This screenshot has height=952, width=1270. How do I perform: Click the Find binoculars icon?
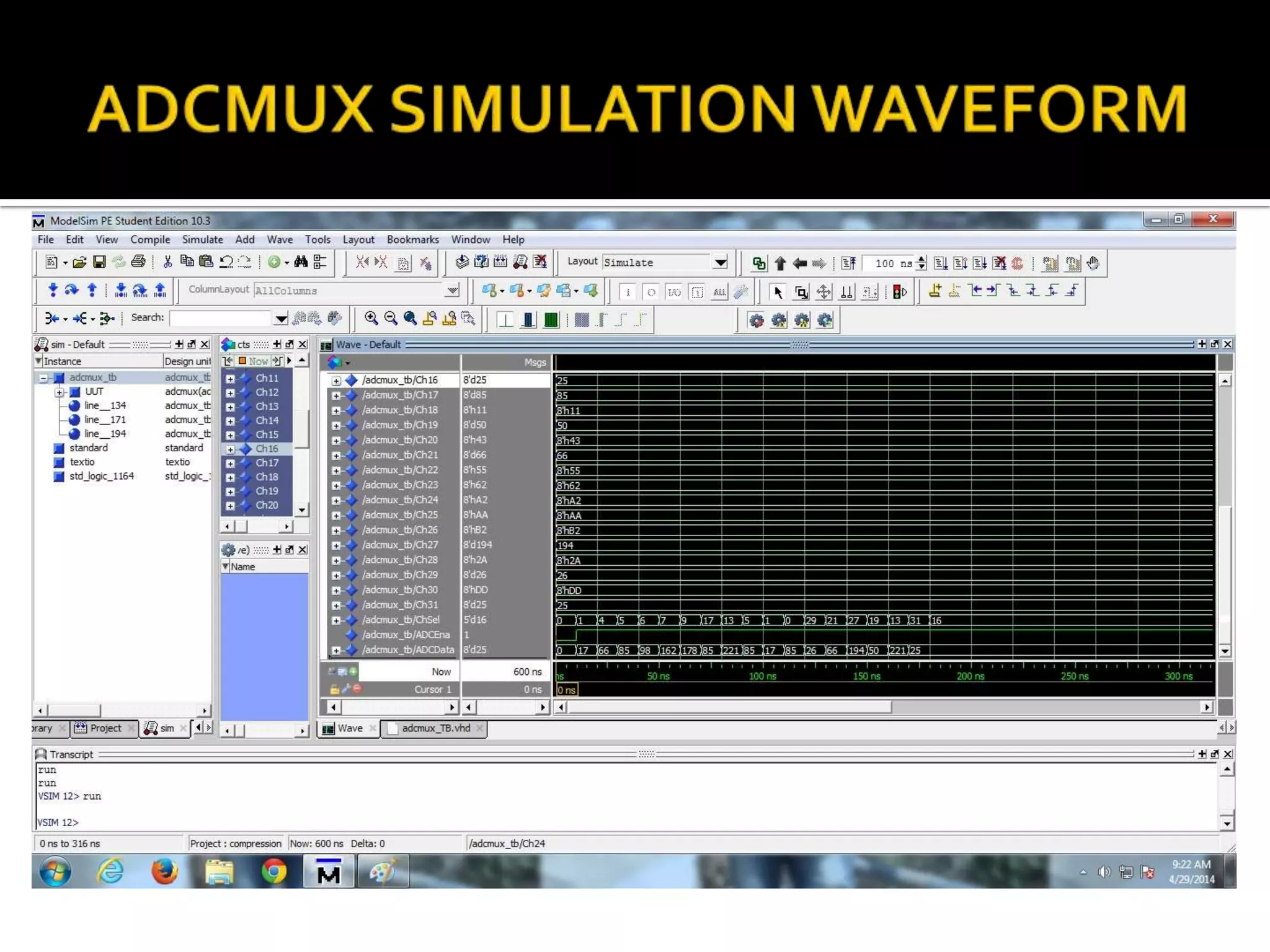coord(301,262)
